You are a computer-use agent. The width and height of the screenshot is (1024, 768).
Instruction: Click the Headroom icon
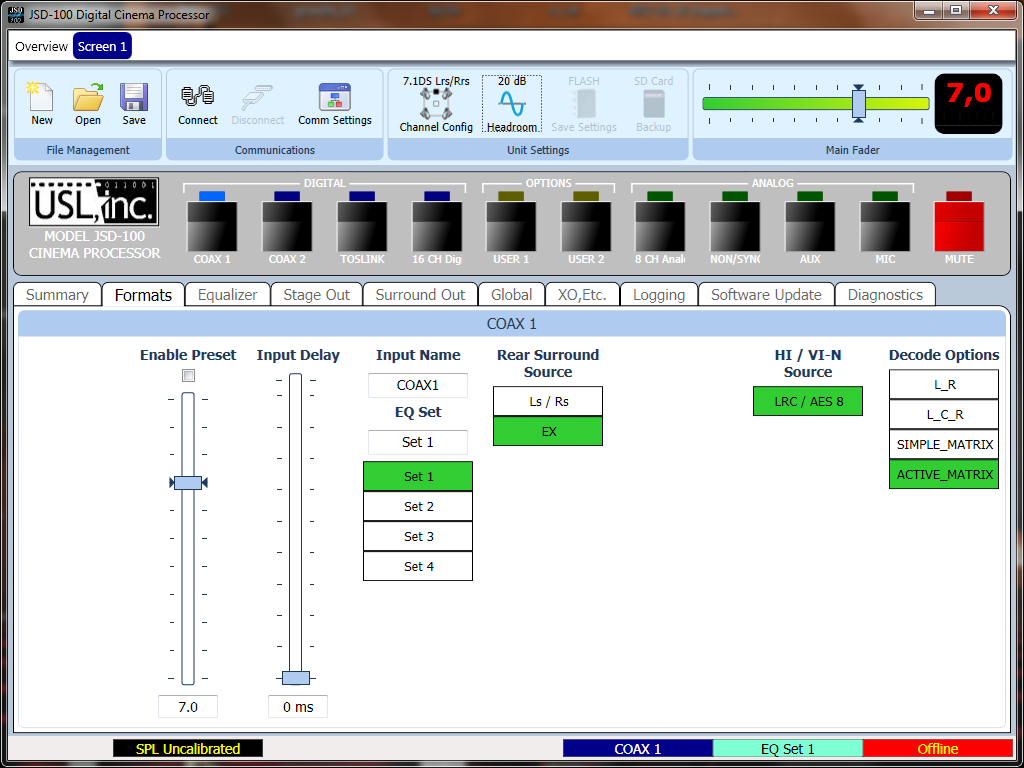pos(512,104)
